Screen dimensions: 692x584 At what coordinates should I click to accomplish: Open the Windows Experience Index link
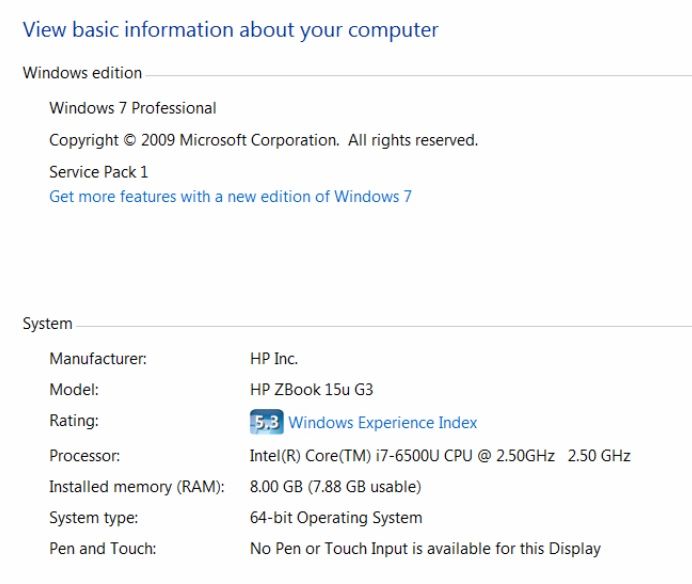pyautogui.click(x=382, y=422)
